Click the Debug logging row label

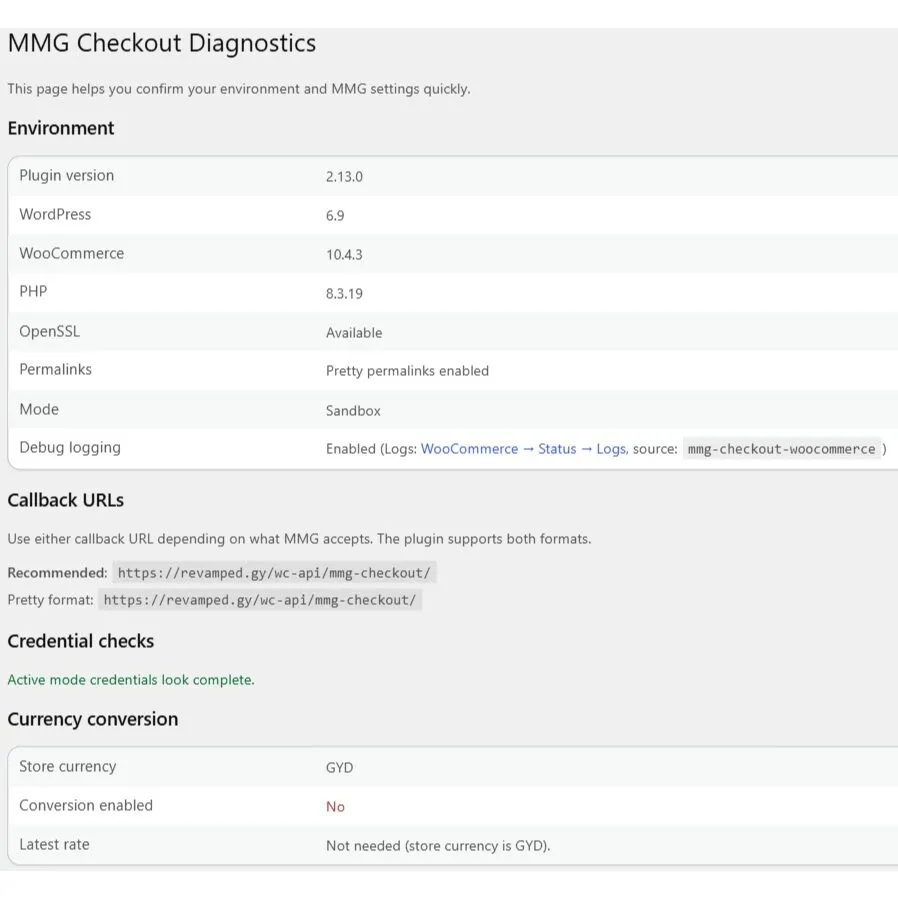click(70, 448)
